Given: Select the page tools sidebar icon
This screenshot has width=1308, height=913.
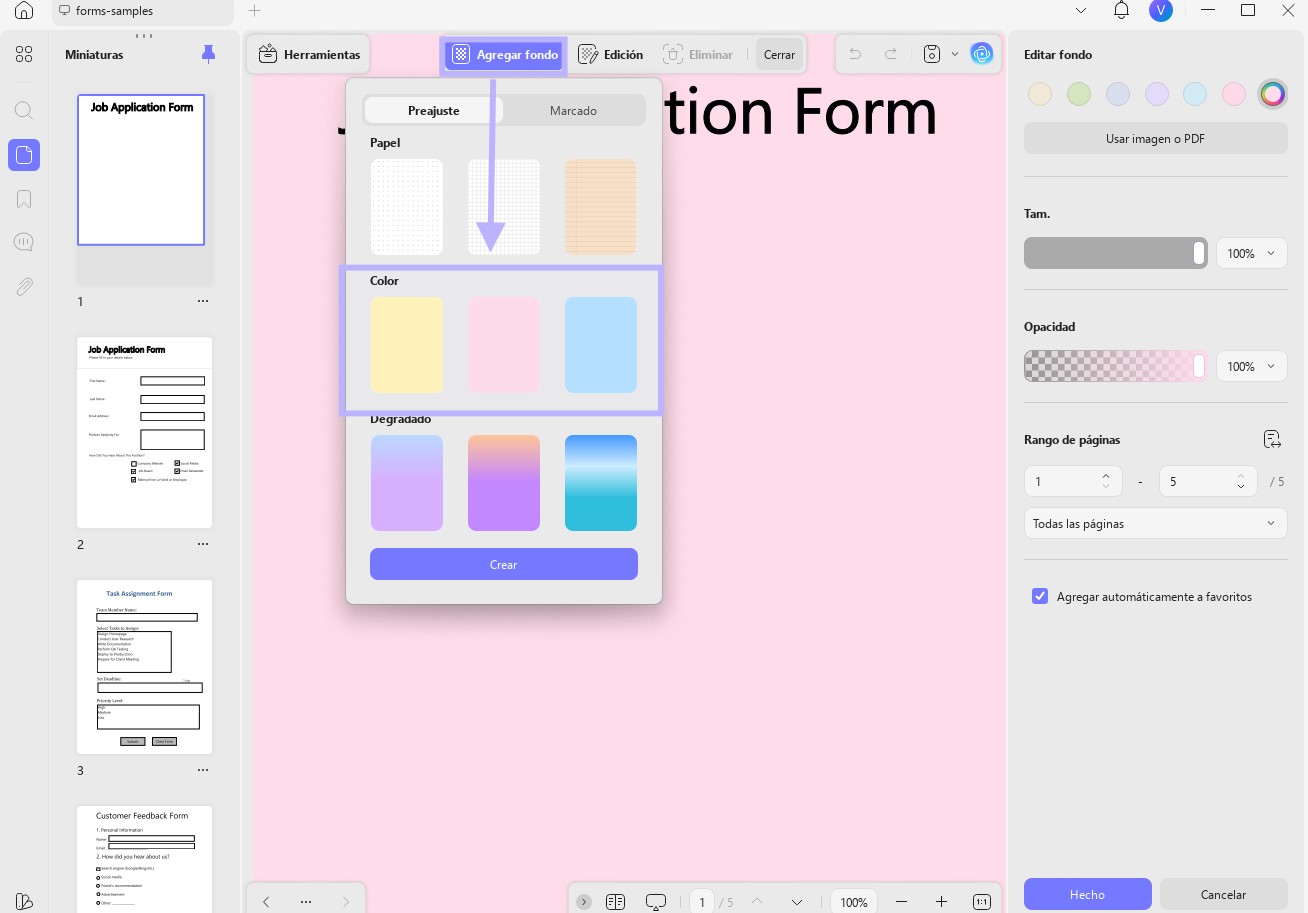Looking at the screenshot, I should click(24, 155).
